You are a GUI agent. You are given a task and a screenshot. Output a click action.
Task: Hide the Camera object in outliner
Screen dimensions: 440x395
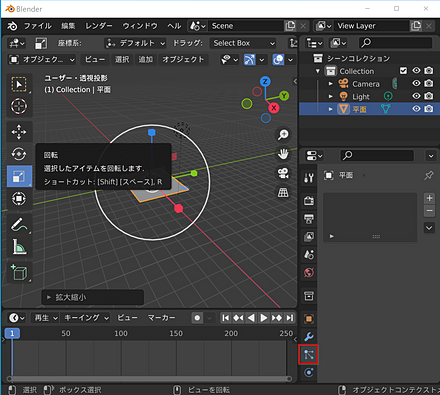click(416, 83)
